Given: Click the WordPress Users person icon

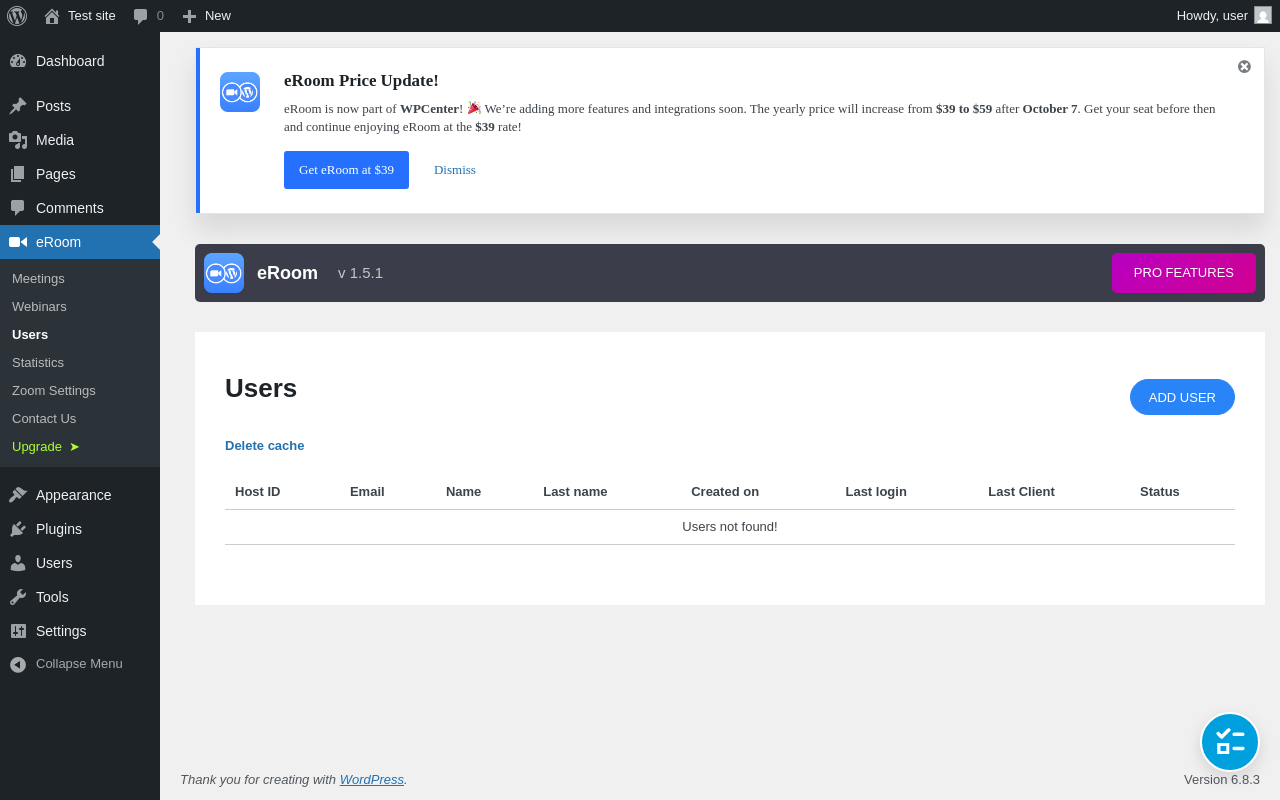Looking at the screenshot, I should pyautogui.click(x=18, y=563).
